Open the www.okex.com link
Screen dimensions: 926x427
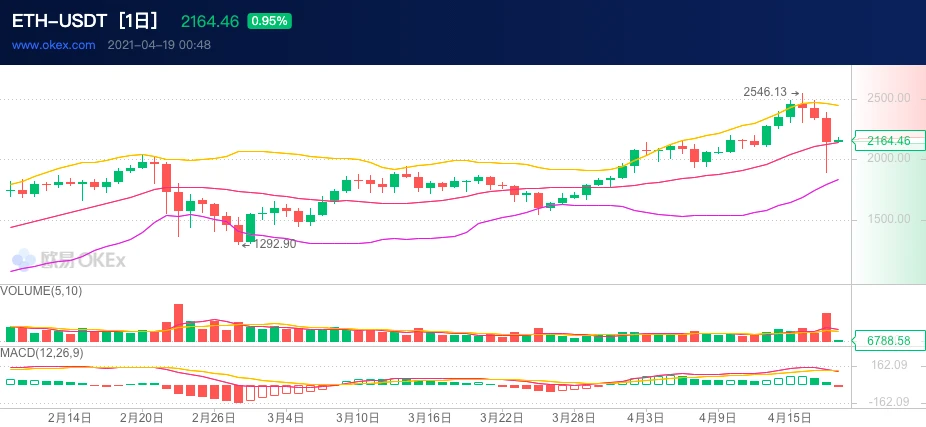(x=54, y=45)
